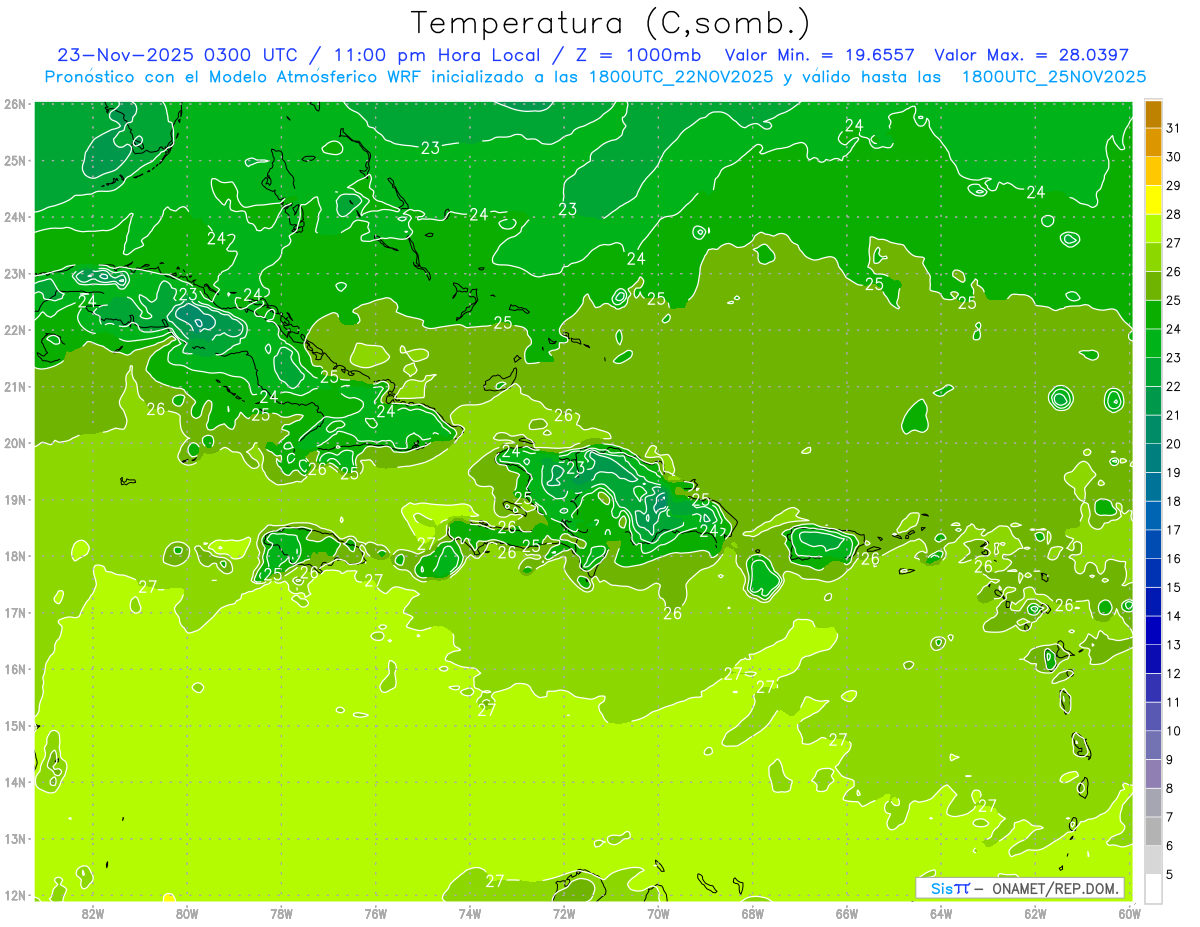Click the "23N" latitude axis label

click(x=15, y=273)
